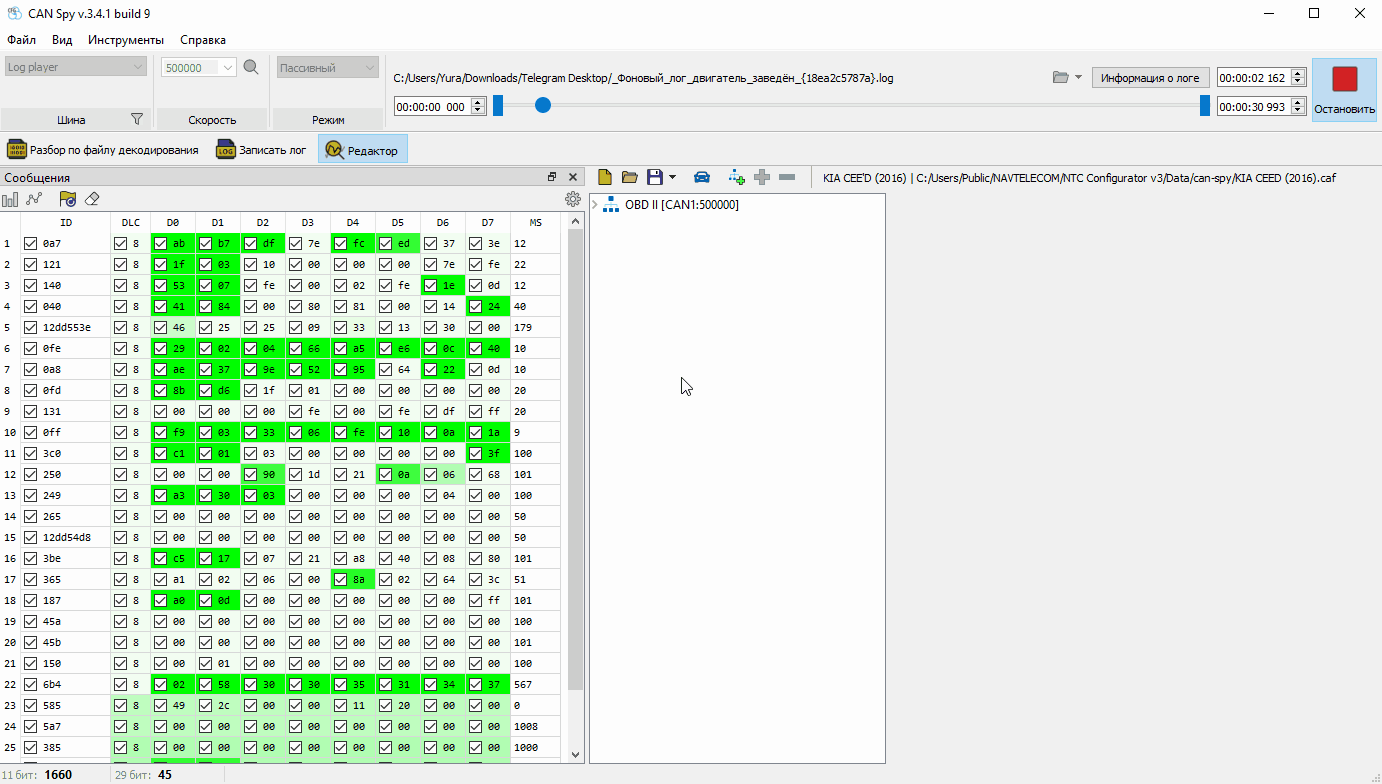Open the Файл menu
The height and width of the screenshot is (784, 1382).
(x=21, y=40)
